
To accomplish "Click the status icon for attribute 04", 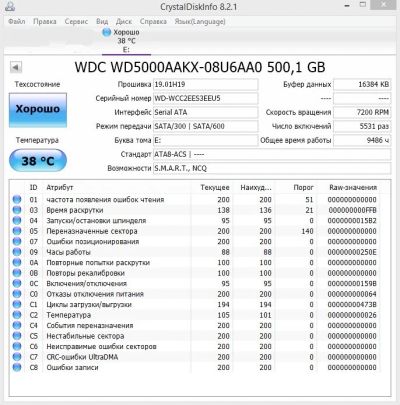I will point(17,220).
